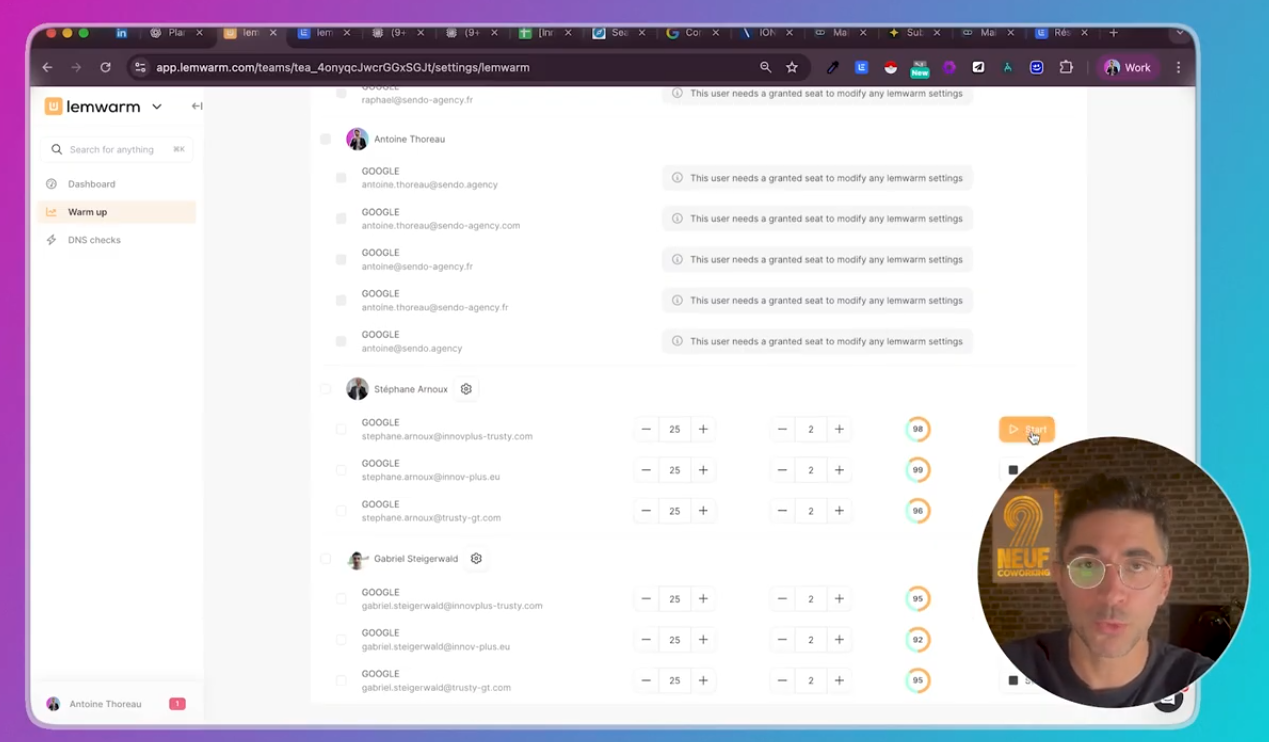Tick the checkbox for stephane.arnoux@innov-plus.eu

[341, 470]
